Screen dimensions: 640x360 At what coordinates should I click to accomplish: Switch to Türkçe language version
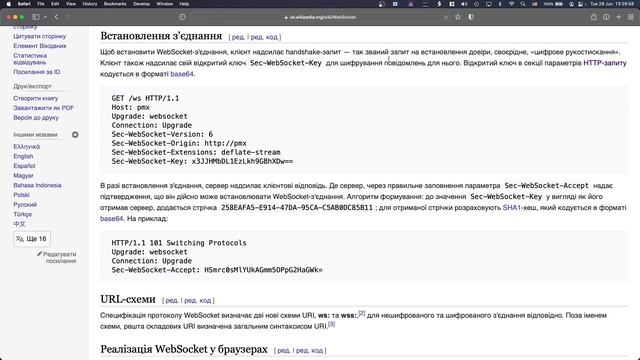coord(22,214)
